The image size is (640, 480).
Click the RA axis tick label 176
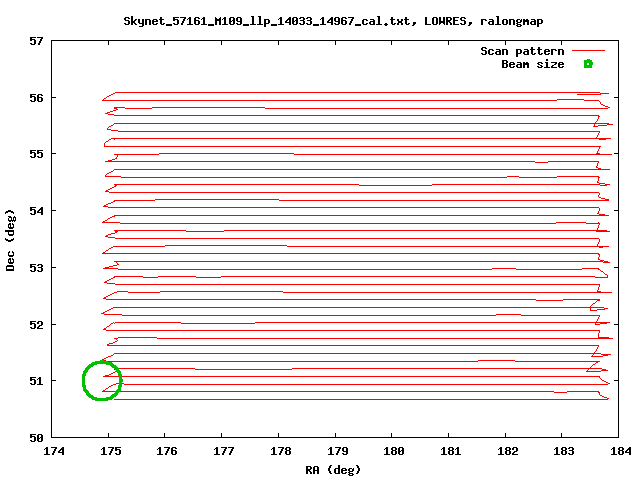(x=167, y=451)
